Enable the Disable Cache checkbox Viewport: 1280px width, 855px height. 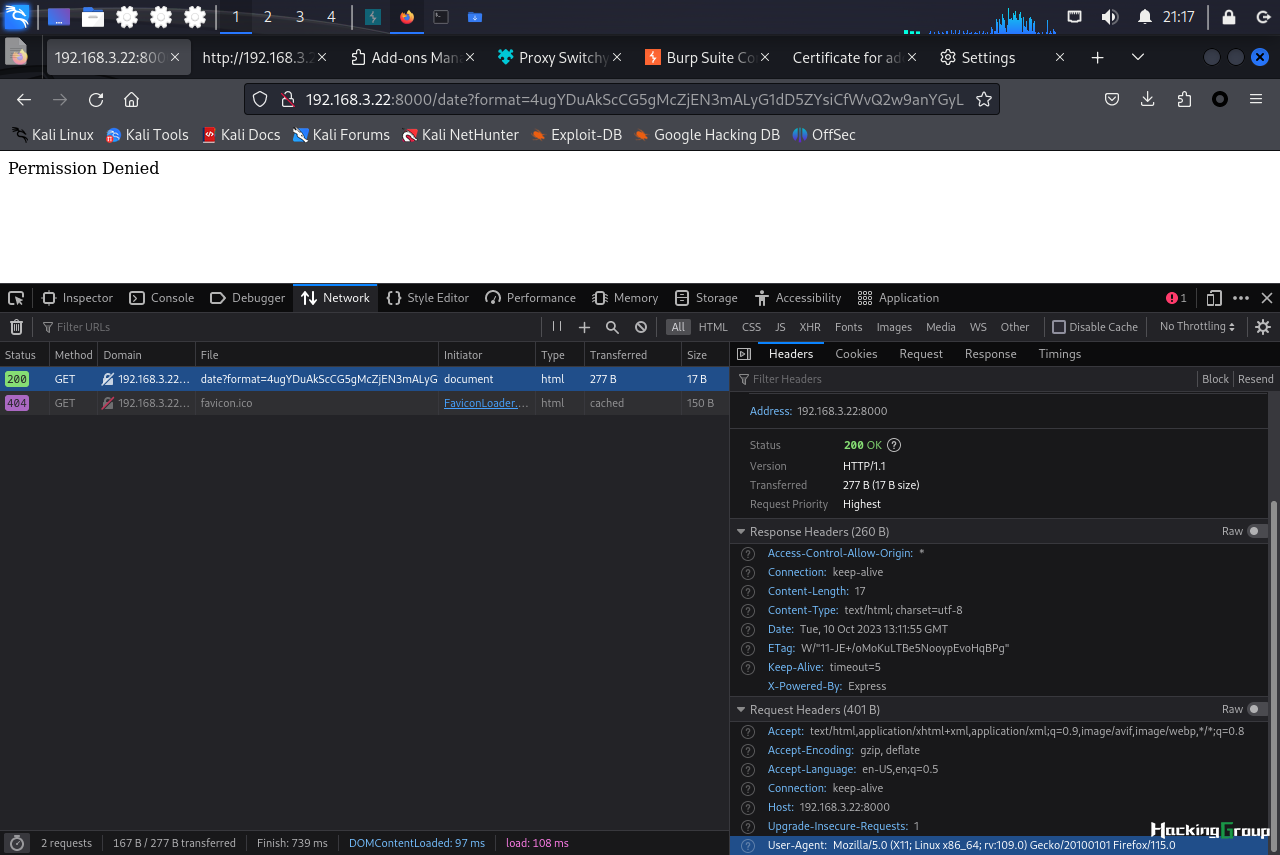(x=1059, y=327)
